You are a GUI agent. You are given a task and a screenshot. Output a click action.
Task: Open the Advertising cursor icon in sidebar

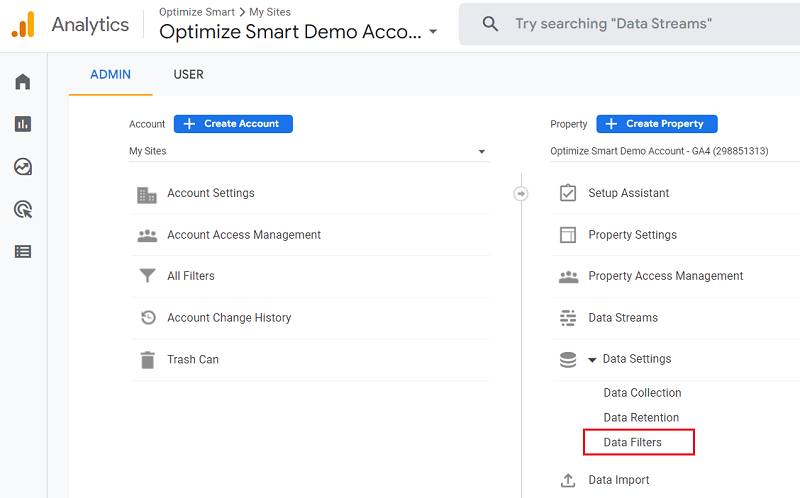23,209
